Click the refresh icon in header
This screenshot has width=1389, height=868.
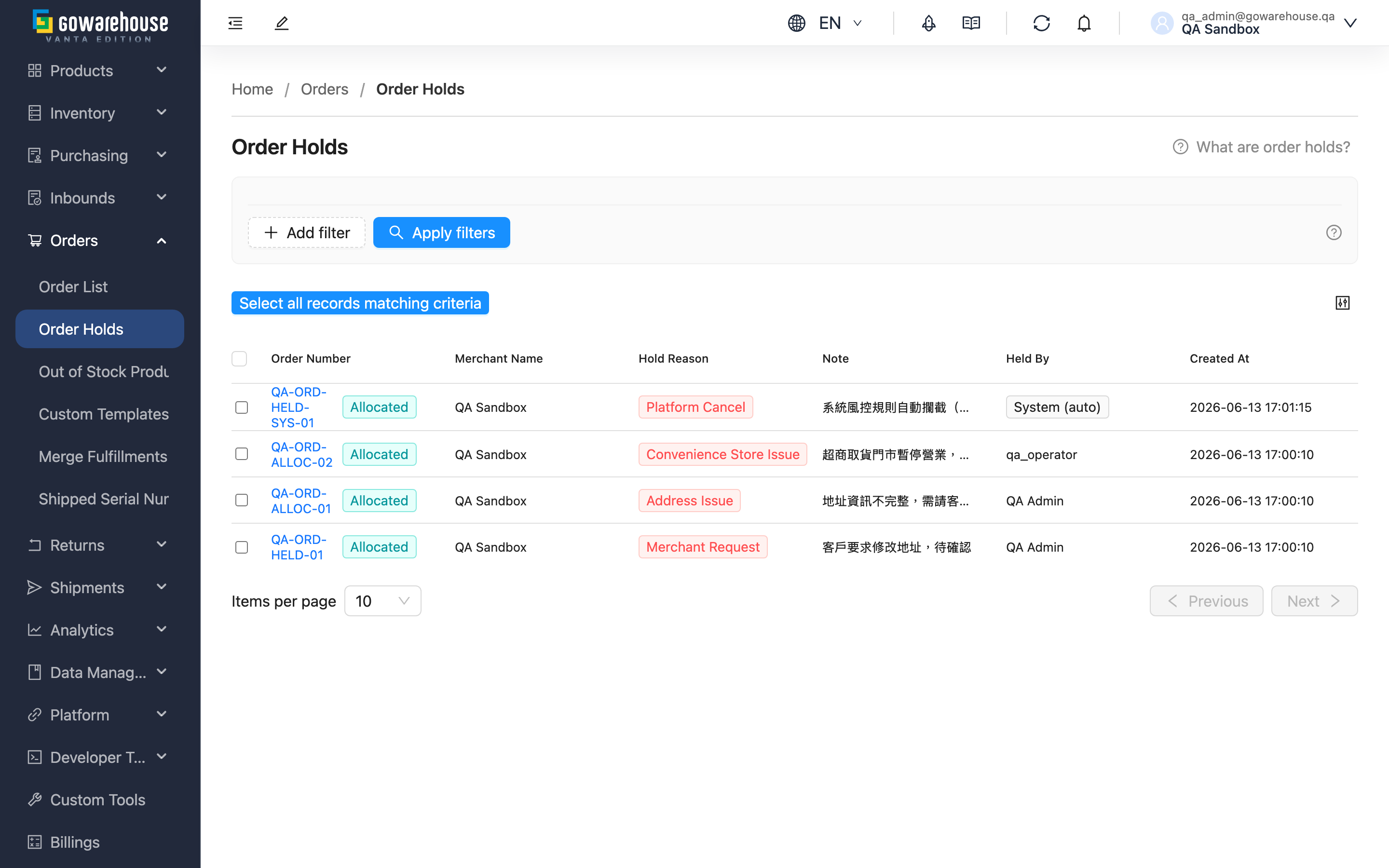[x=1042, y=23]
